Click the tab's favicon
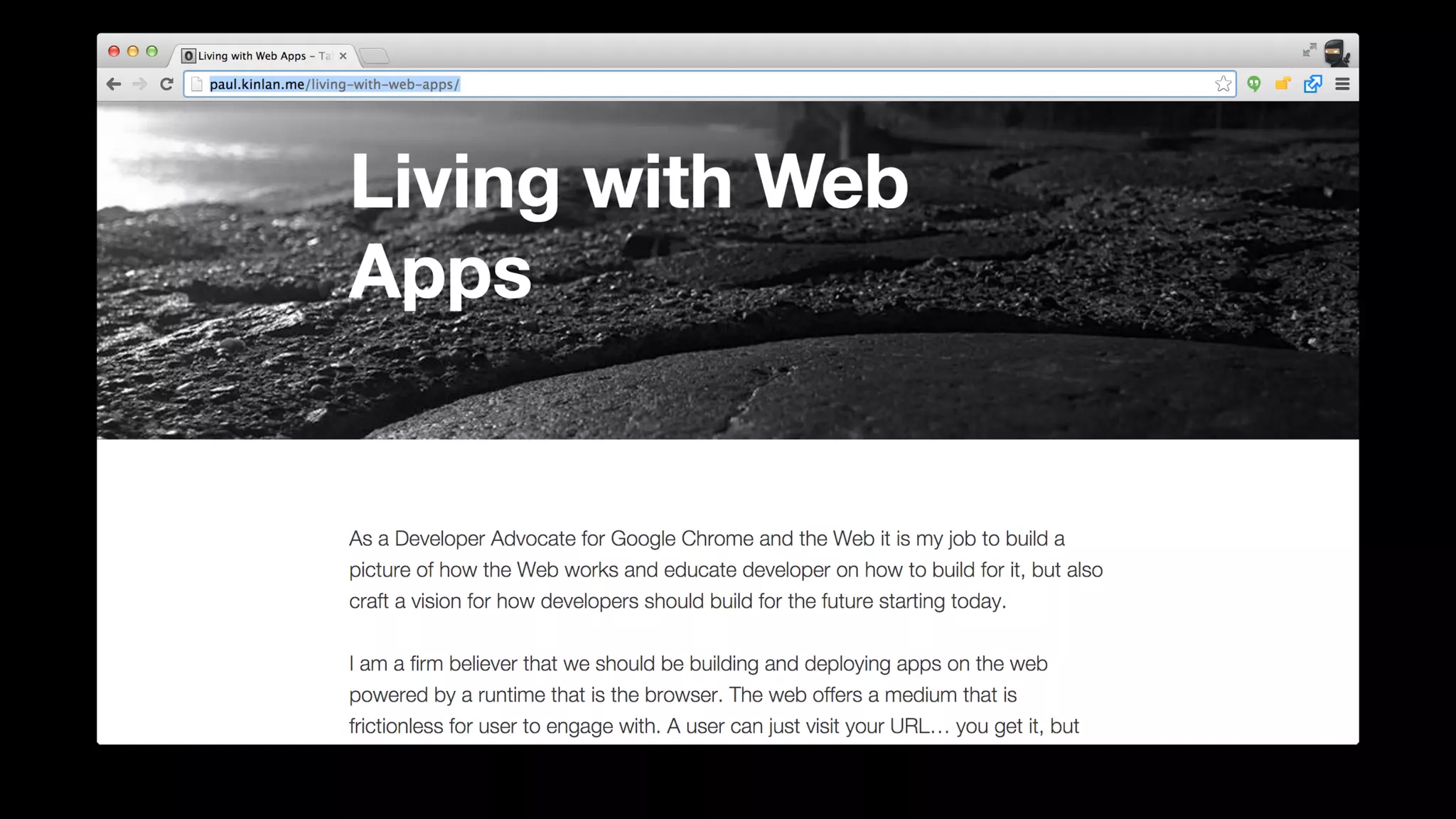This screenshot has width=1456, height=819. [x=188, y=56]
